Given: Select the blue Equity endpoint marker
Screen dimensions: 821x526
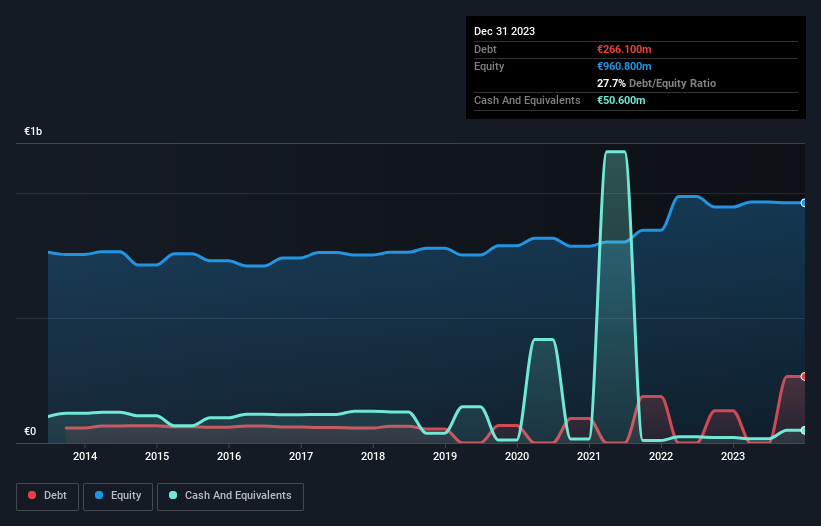Looking at the screenshot, I should point(804,203).
